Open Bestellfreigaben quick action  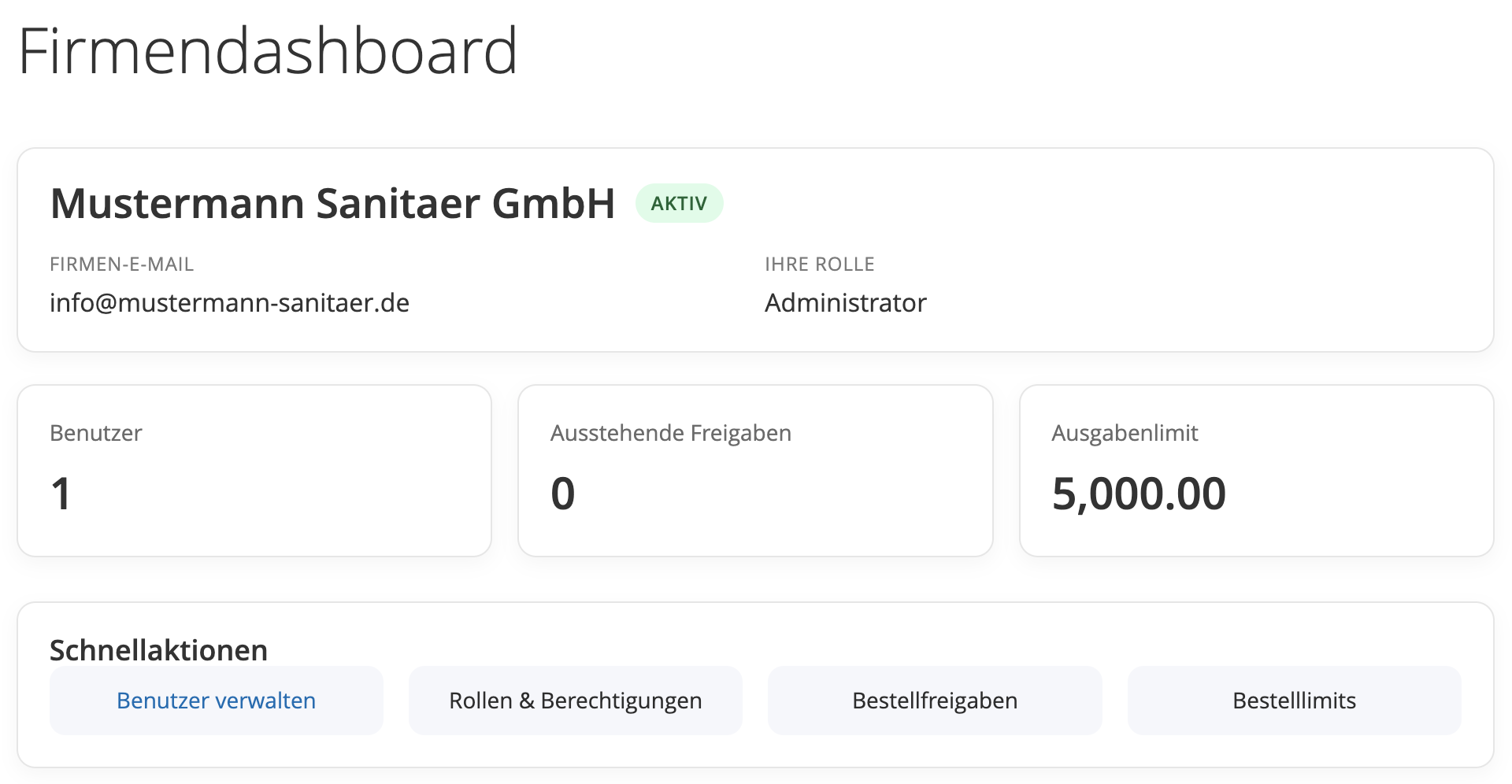pos(935,701)
